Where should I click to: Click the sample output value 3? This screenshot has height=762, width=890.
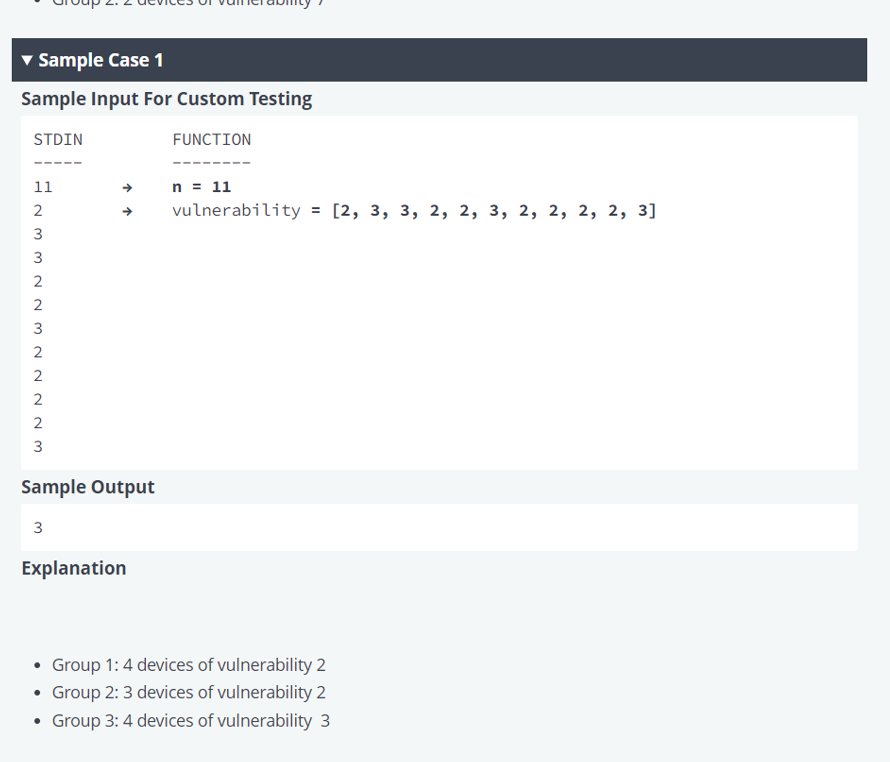38,527
